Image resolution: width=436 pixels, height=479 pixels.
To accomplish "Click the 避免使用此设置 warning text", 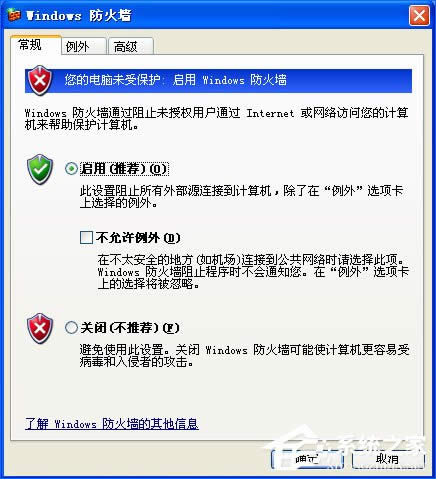I will click(244, 356).
